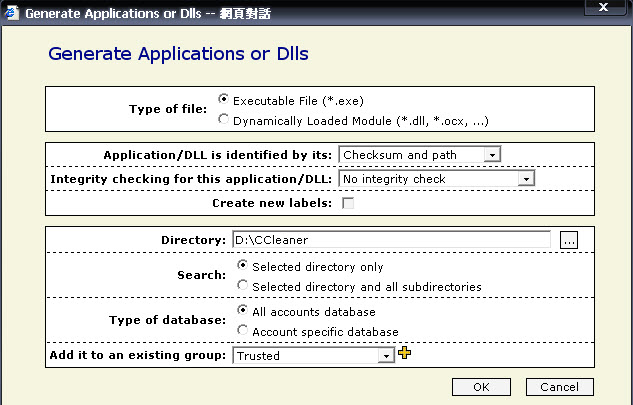Dismiss dialog with the Cancel button

click(x=560, y=387)
